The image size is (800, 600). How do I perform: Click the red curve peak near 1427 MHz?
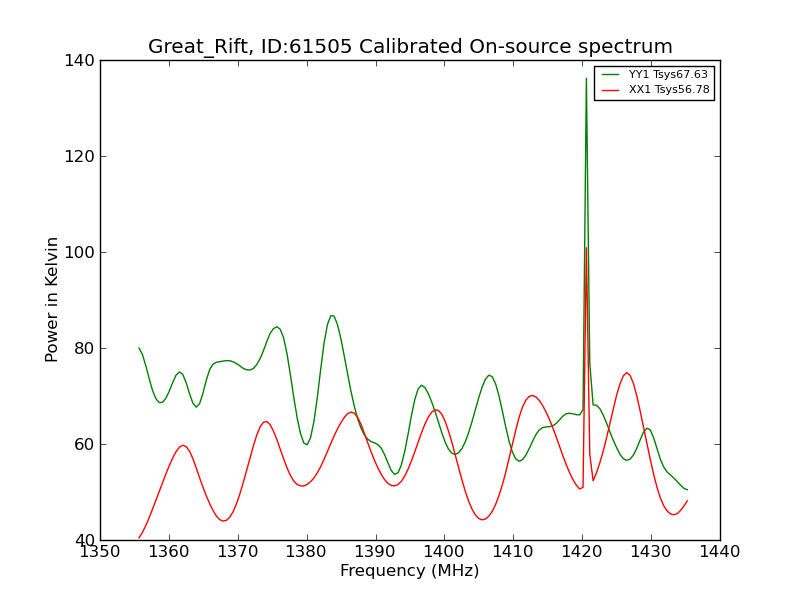pyautogui.click(x=627, y=373)
